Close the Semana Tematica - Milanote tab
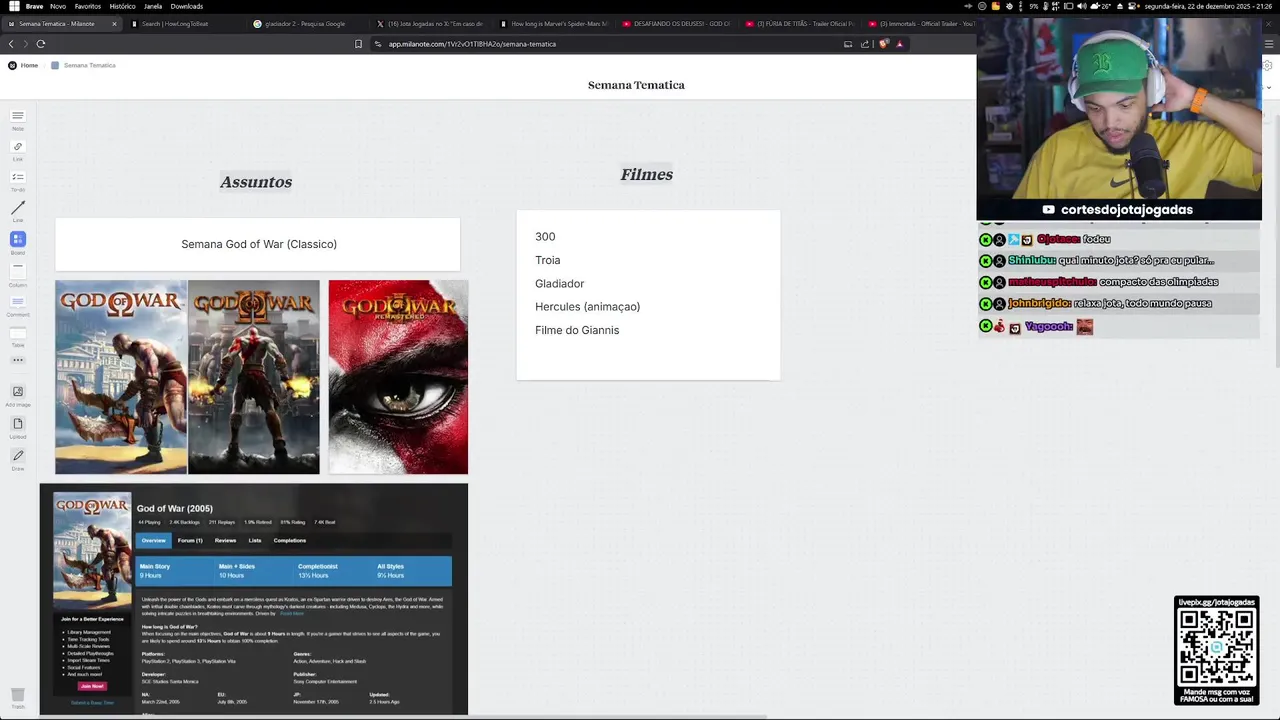Viewport: 1280px width, 720px height. tap(114, 24)
